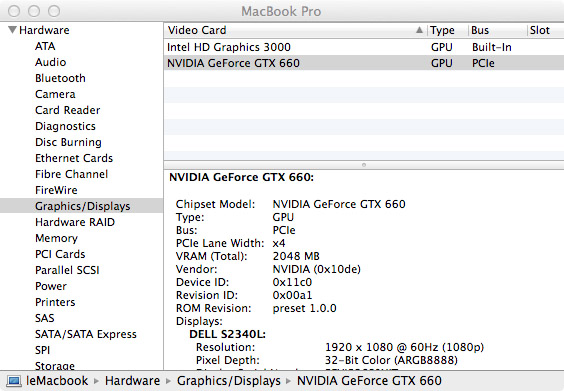564x391 pixels.
Task: Click the PCIe bus cell in table
Action: 483,63
